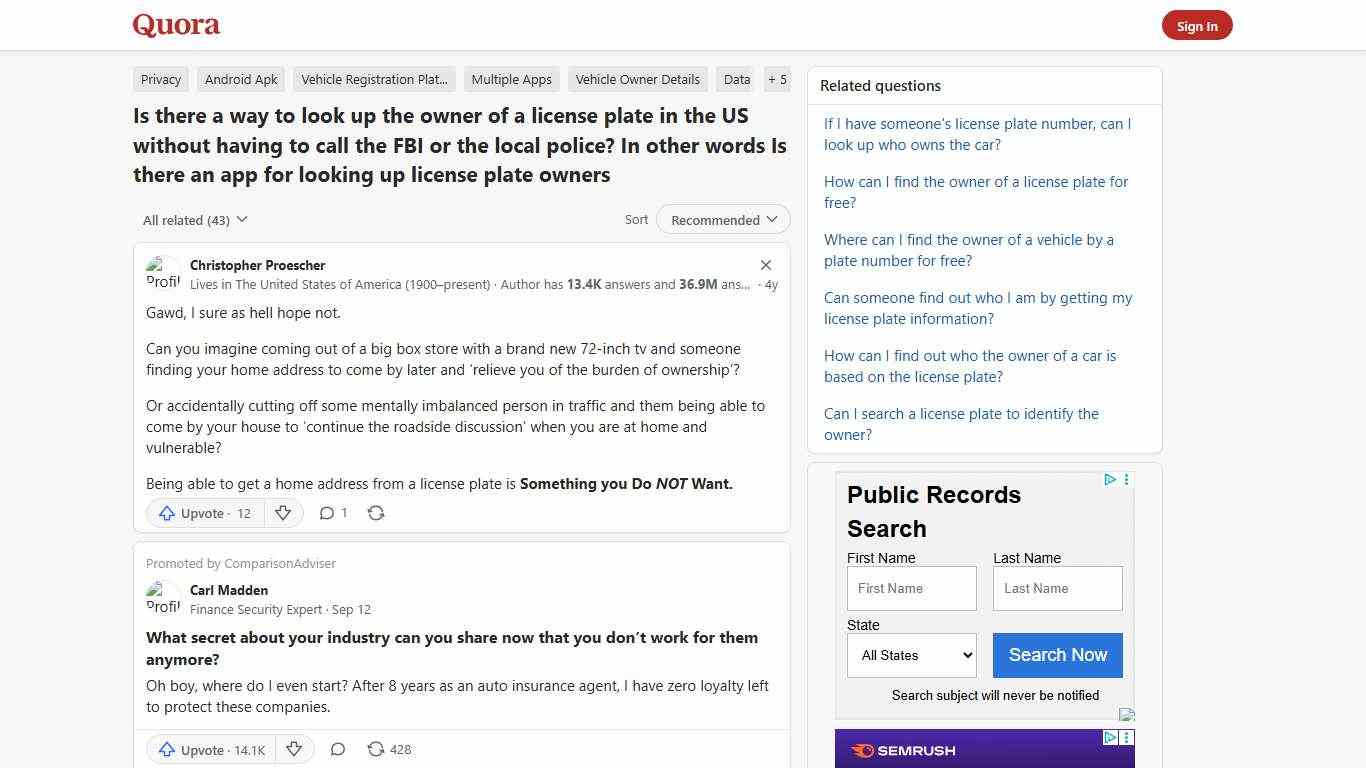The width and height of the screenshot is (1366, 768).
Task: Select the Vehicle Owner Details topic
Action: [637, 79]
